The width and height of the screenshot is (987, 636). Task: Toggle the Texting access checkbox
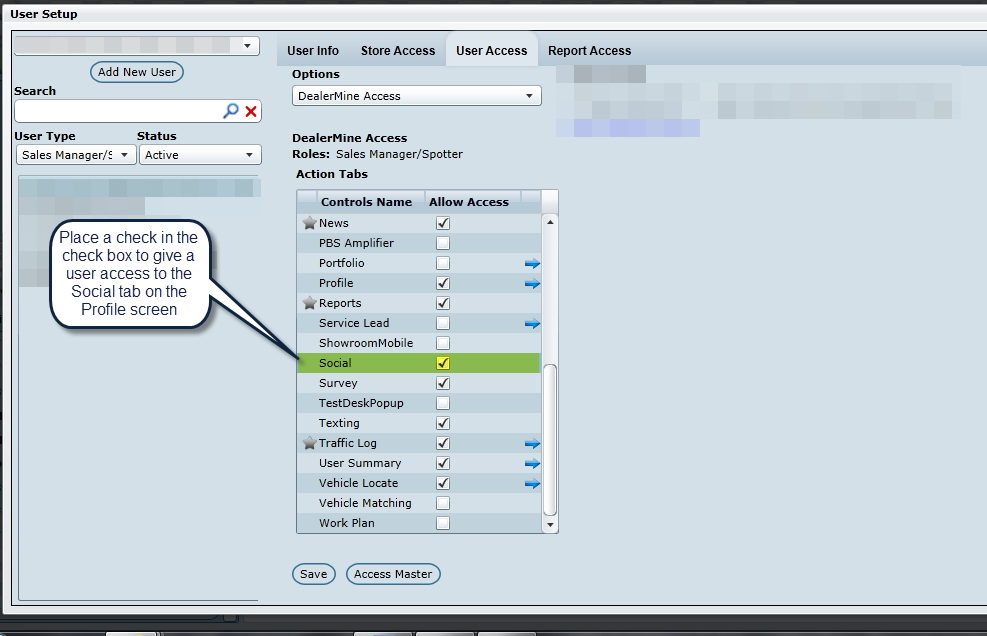tap(443, 423)
